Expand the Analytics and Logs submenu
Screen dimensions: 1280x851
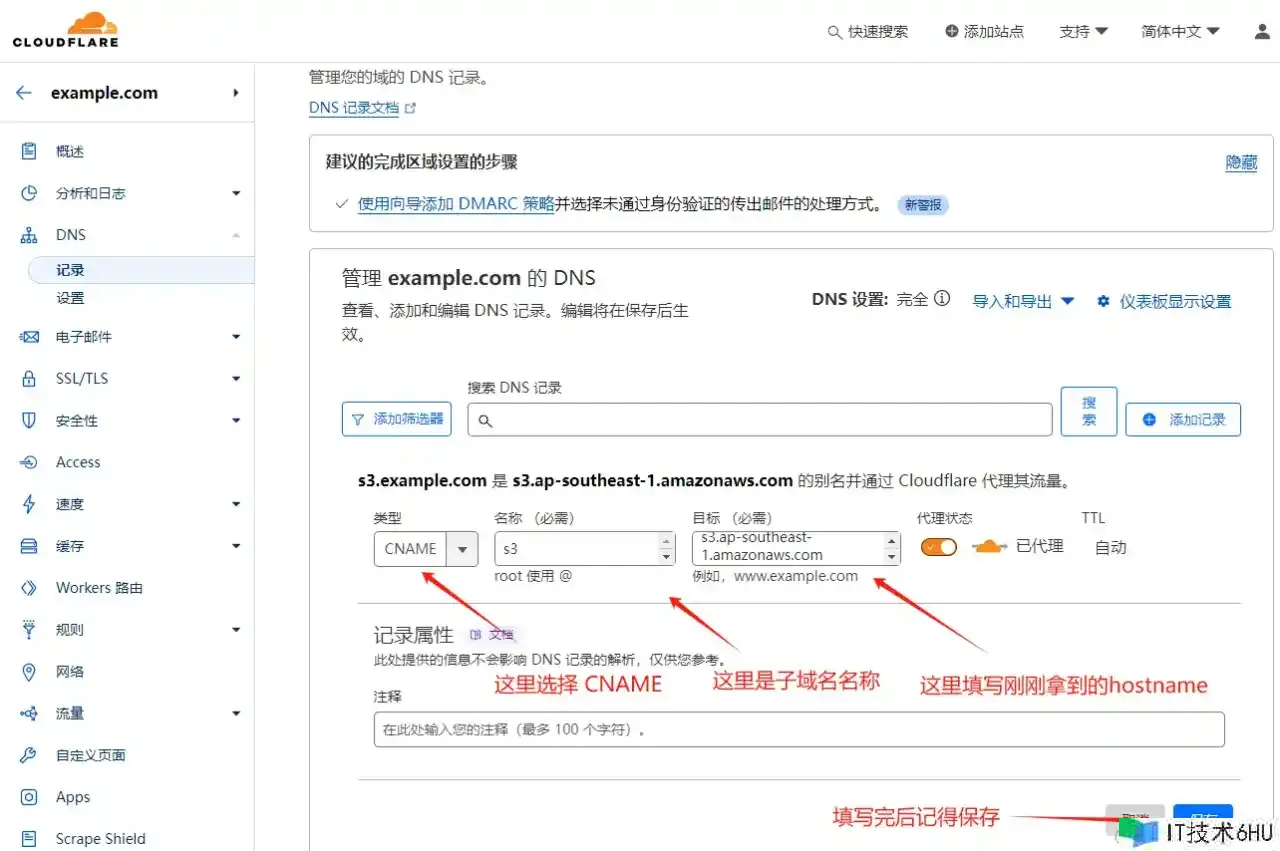[x=236, y=193]
